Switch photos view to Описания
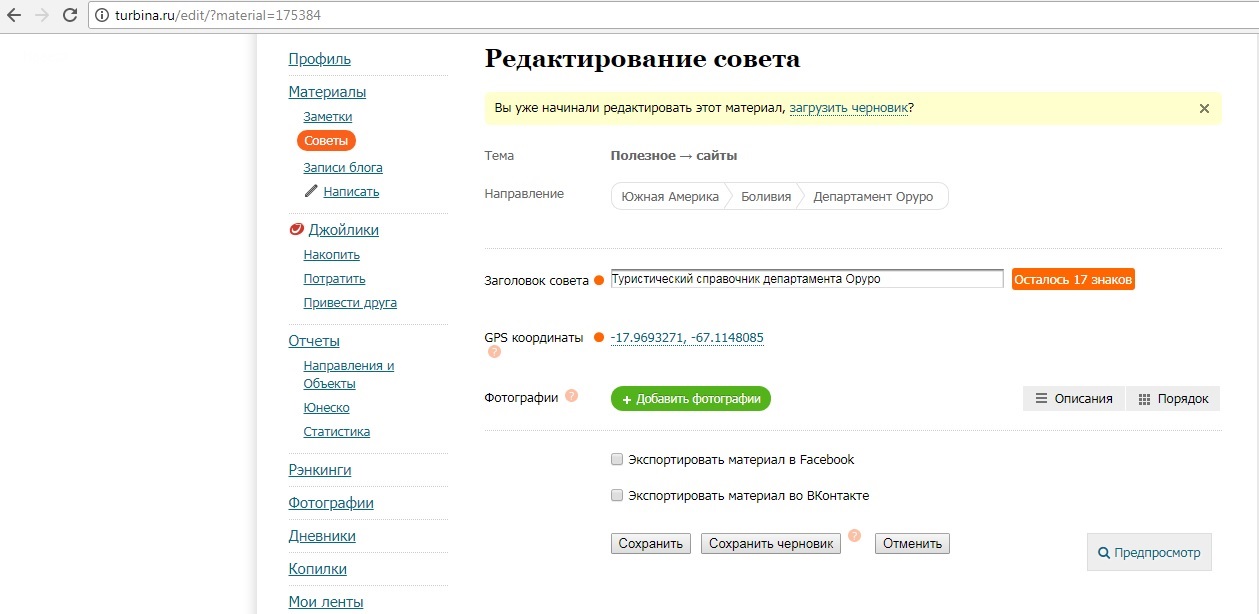 [1073, 398]
